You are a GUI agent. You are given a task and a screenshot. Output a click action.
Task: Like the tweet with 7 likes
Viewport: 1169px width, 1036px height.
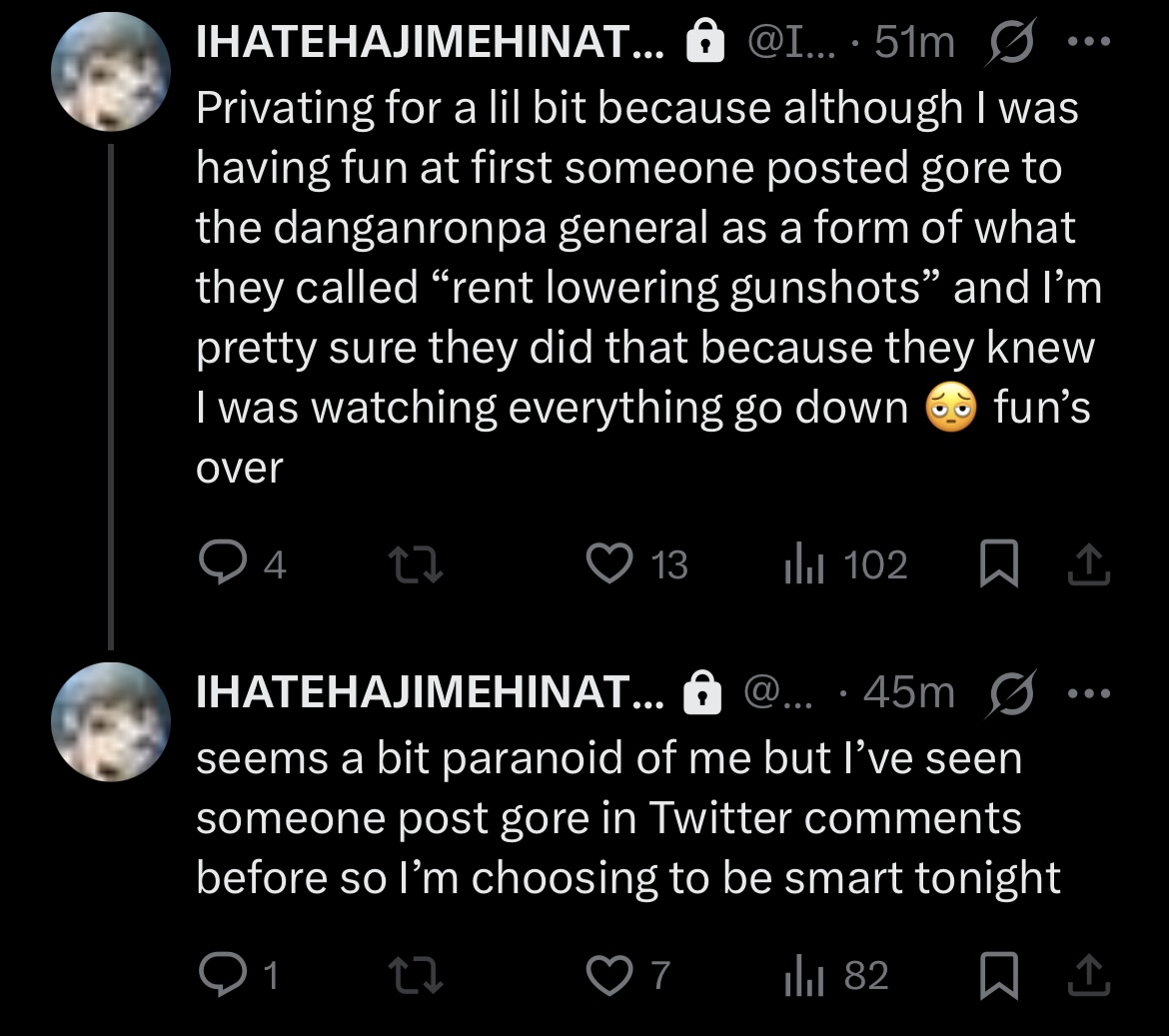pos(604,975)
